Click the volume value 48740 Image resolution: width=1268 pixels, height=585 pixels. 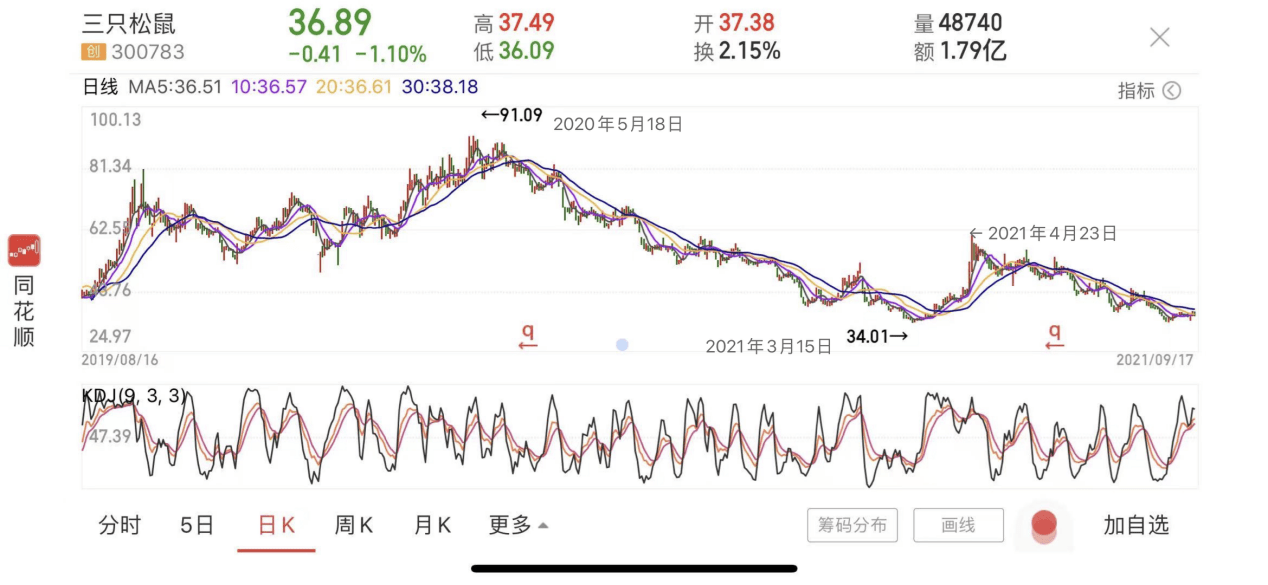(970, 23)
